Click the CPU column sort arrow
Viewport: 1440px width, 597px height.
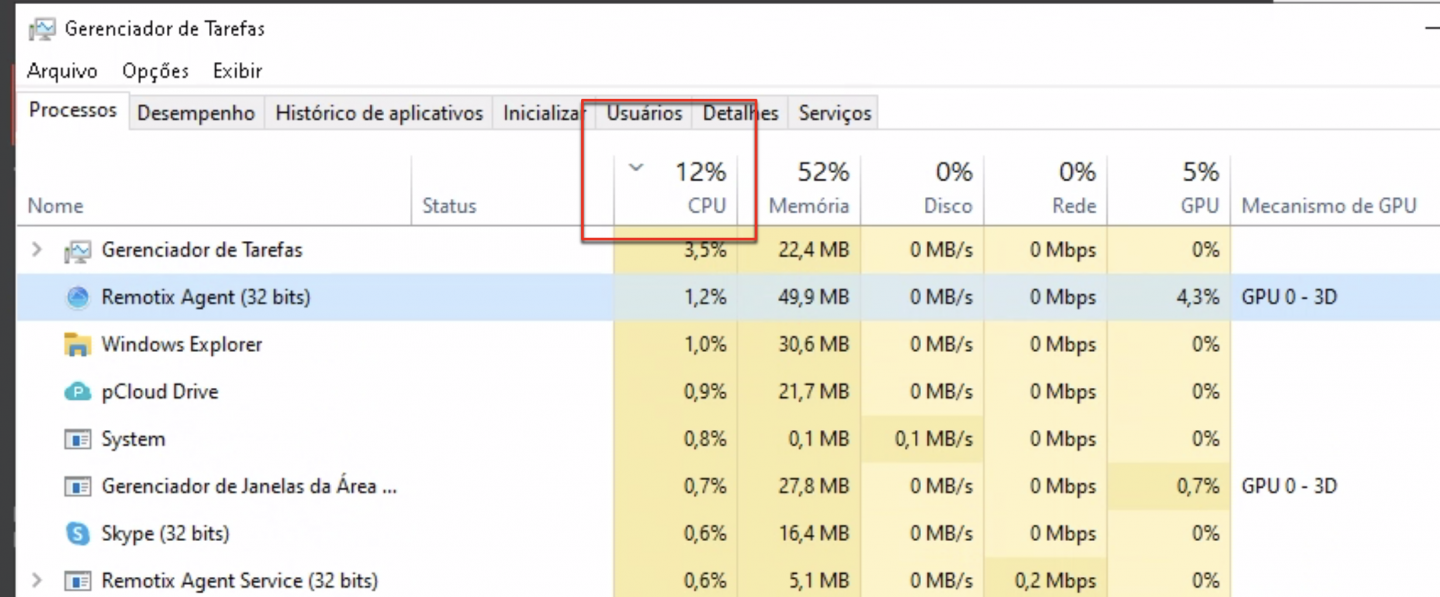636,168
